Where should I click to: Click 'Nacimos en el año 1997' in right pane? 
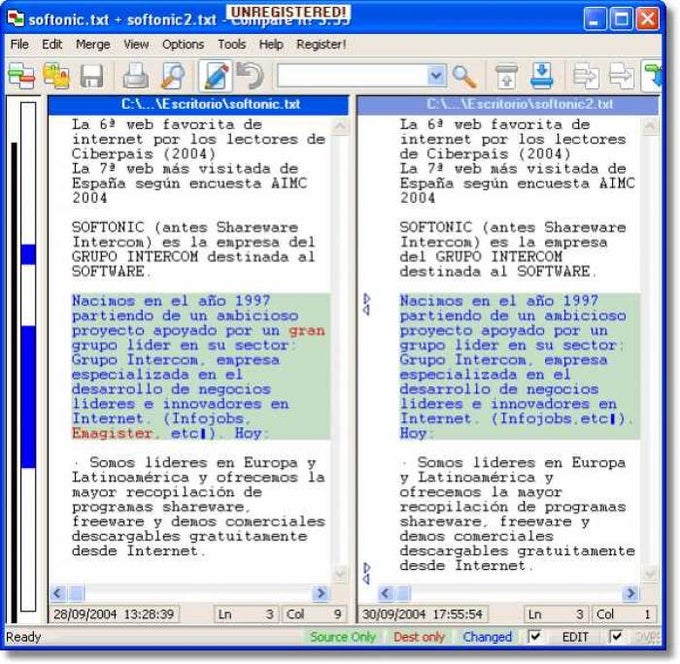click(x=499, y=301)
